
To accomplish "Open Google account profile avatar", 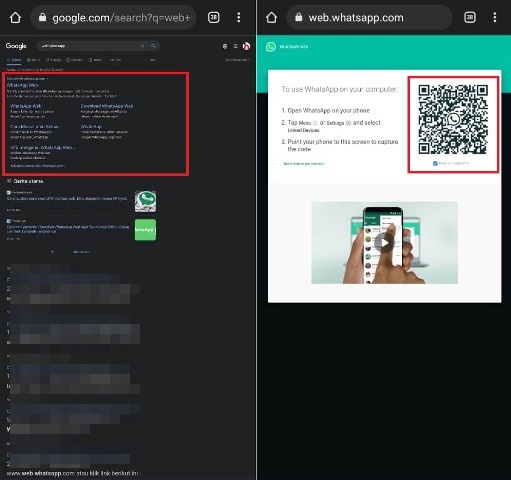I will (246, 46).
